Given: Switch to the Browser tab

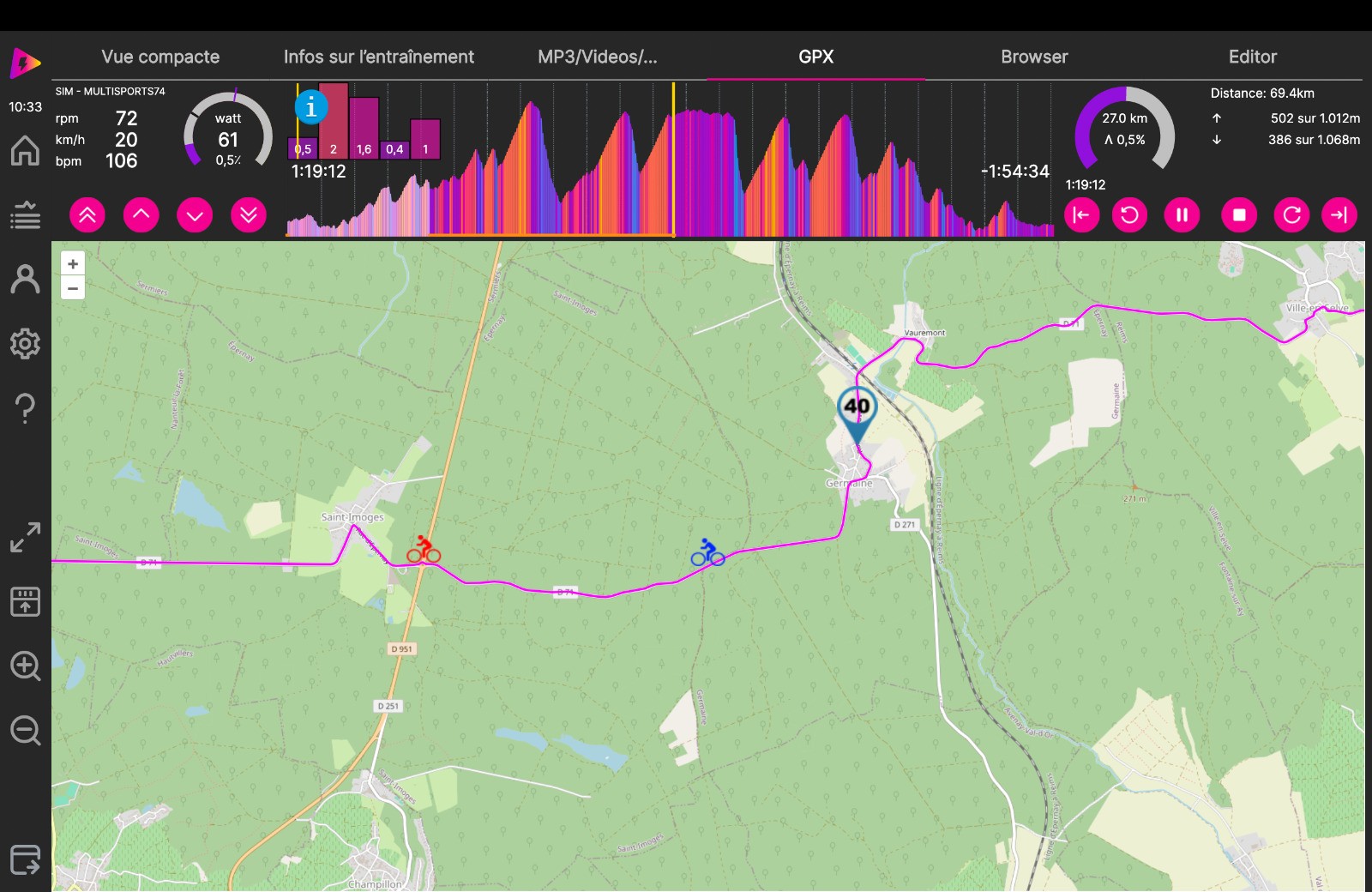Looking at the screenshot, I should tap(1034, 57).
